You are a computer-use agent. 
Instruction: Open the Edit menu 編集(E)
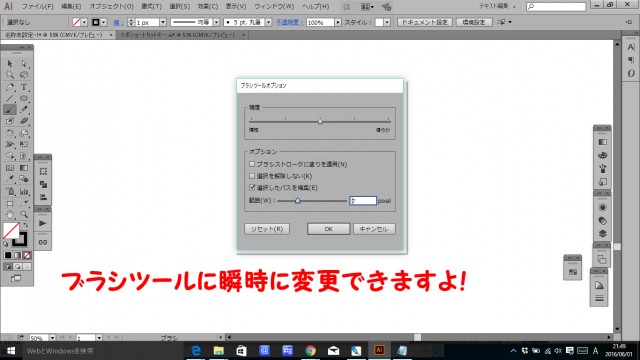(71, 7)
